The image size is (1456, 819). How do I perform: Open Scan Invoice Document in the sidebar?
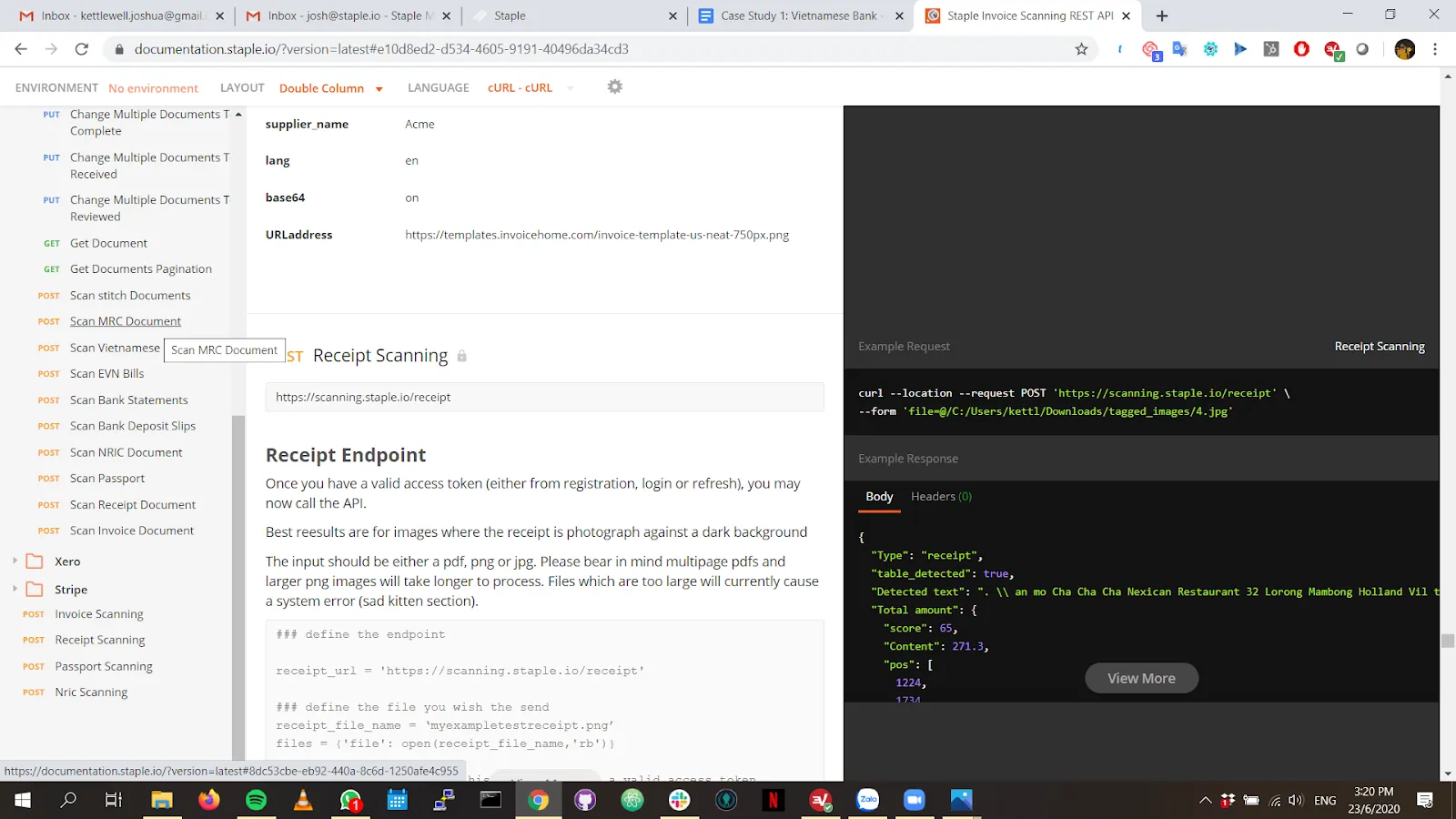point(132,531)
